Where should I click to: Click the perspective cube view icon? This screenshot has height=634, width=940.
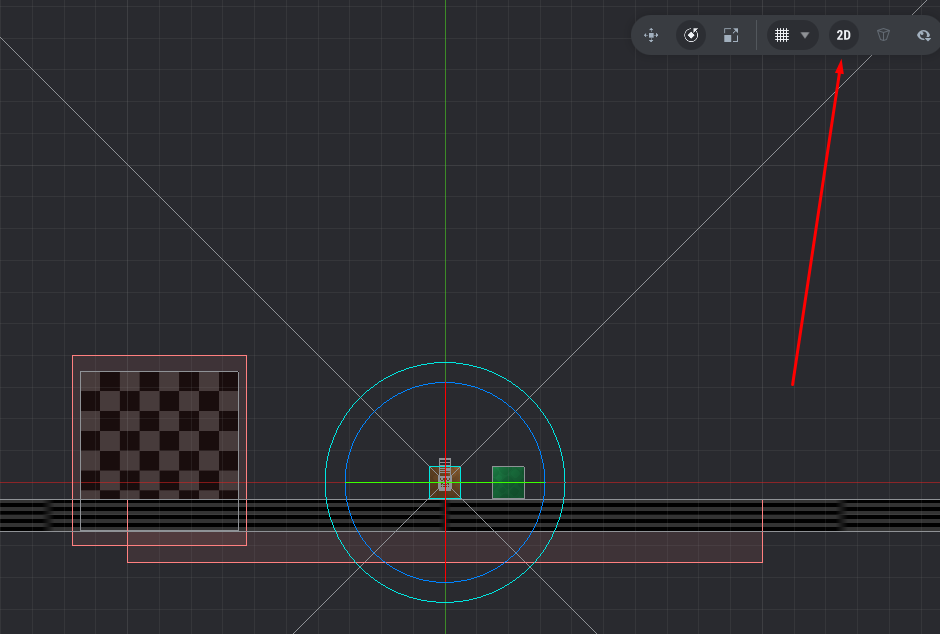click(883, 35)
